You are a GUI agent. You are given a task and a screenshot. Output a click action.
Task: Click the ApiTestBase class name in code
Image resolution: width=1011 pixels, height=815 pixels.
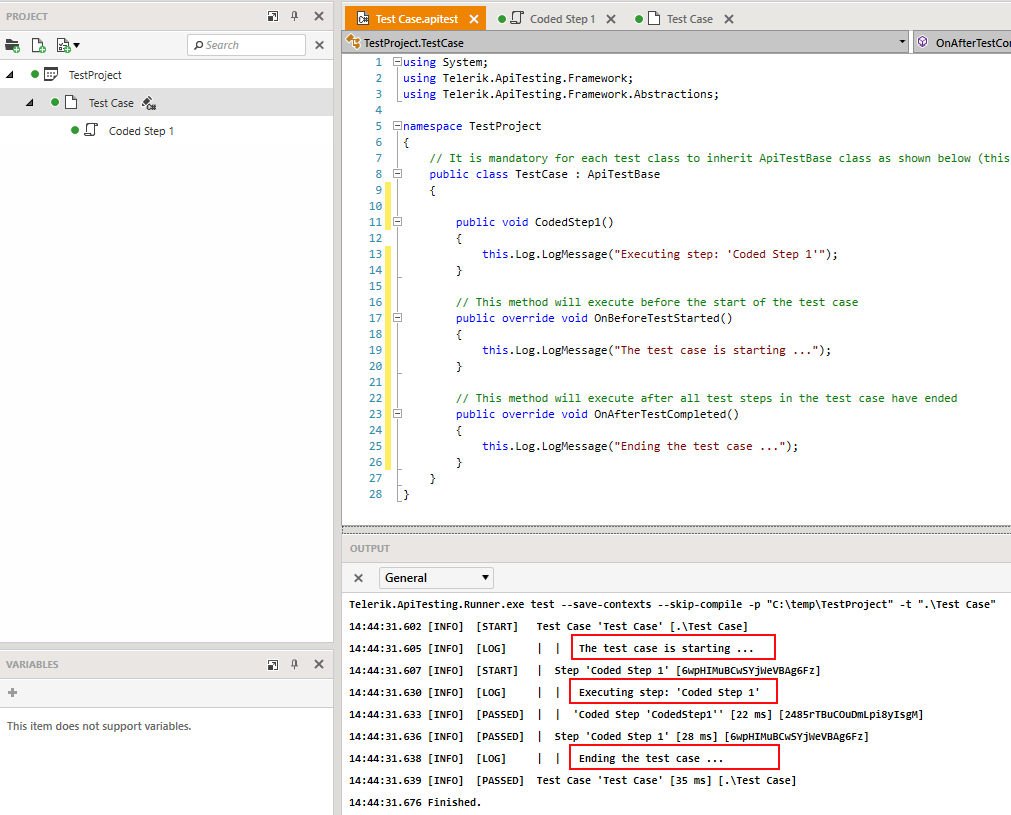pyautogui.click(x=623, y=174)
